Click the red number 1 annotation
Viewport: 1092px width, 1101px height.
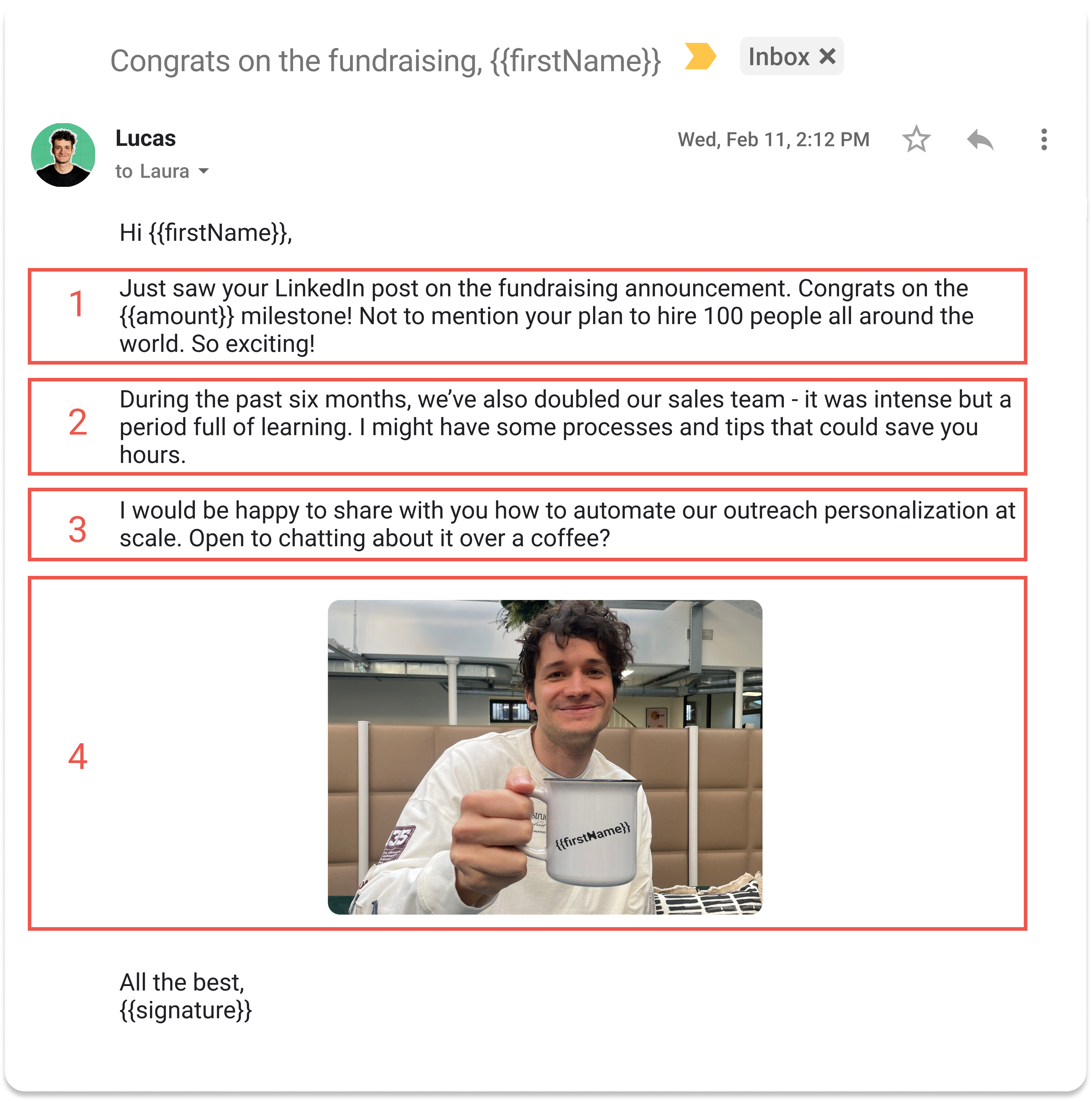tap(77, 304)
